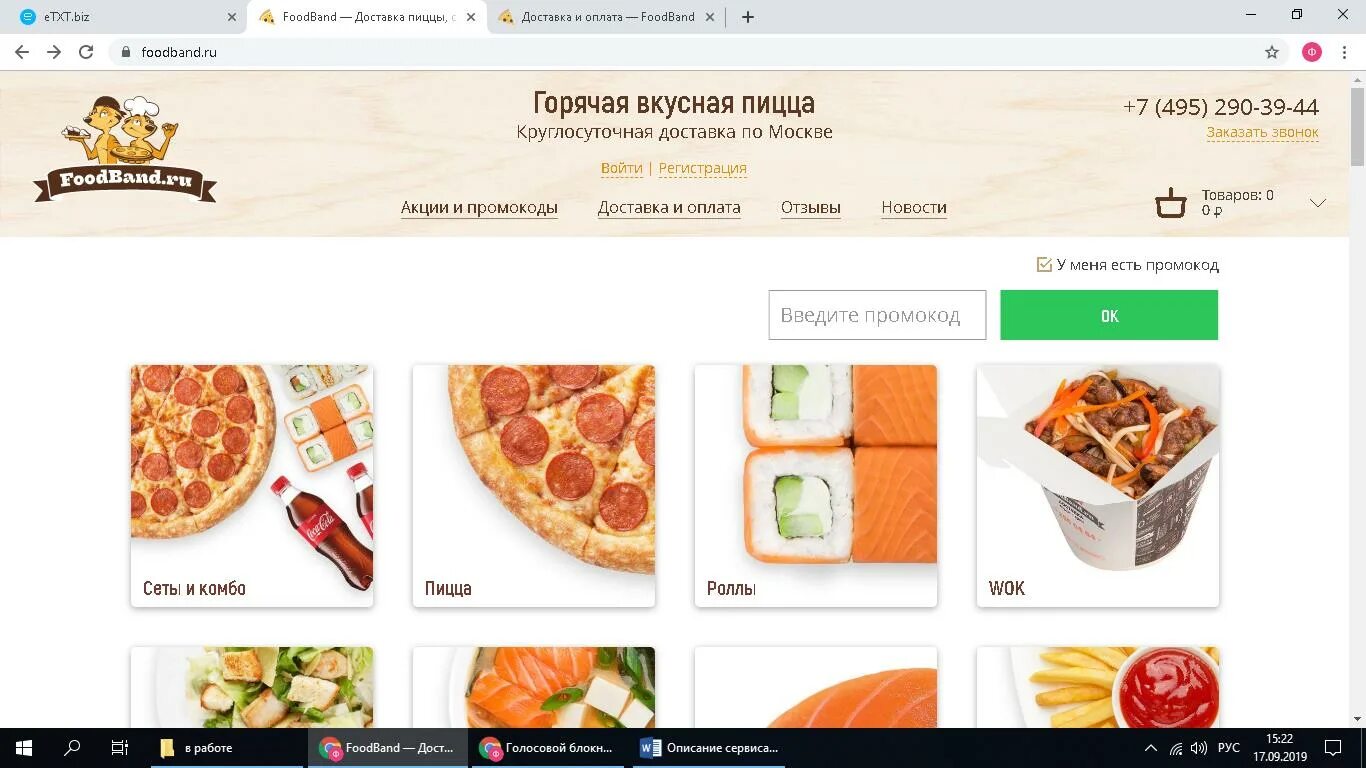Open the 'Роллы' category card
The width and height of the screenshot is (1366, 768).
click(816, 486)
